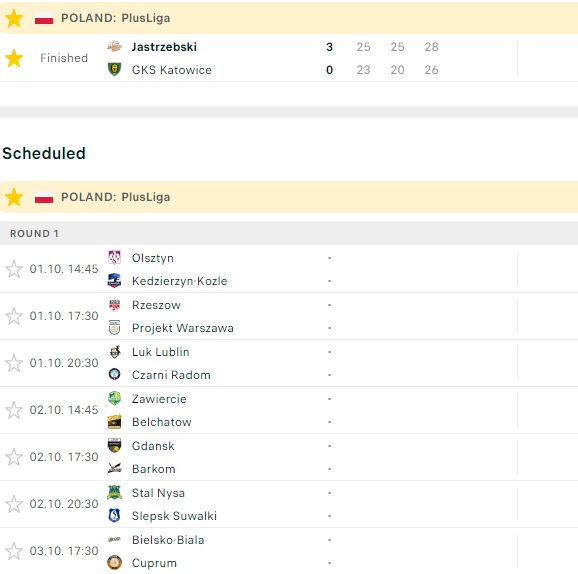Open the Rzeszow team name link
The image size is (578, 574).
pos(156,305)
